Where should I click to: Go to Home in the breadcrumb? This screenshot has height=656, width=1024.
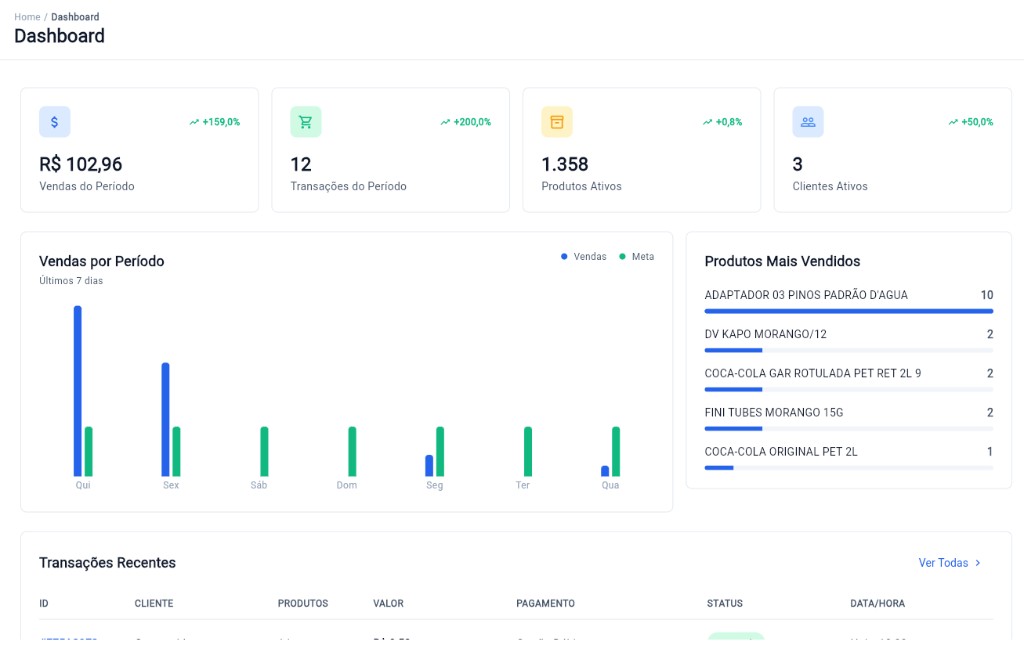coord(27,16)
